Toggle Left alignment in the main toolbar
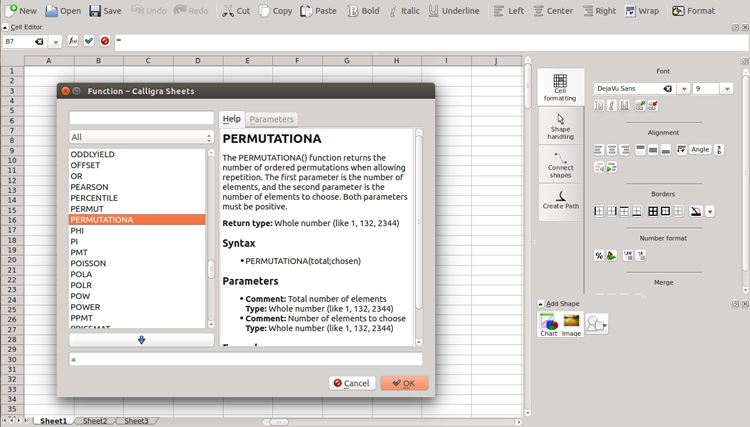The image size is (750, 427). 509,11
